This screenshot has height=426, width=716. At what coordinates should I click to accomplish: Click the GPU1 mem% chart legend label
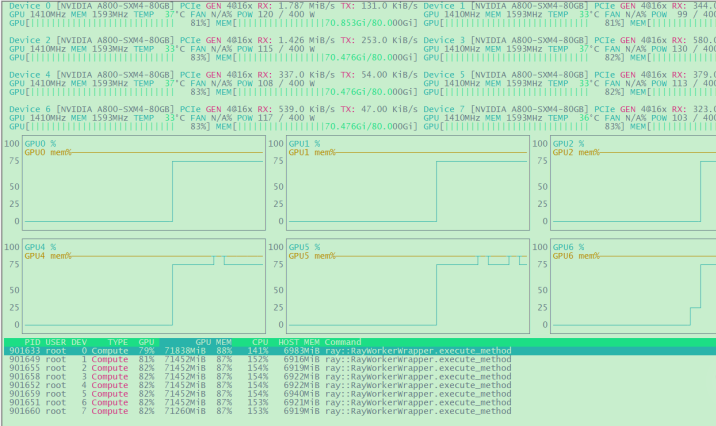(x=312, y=153)
